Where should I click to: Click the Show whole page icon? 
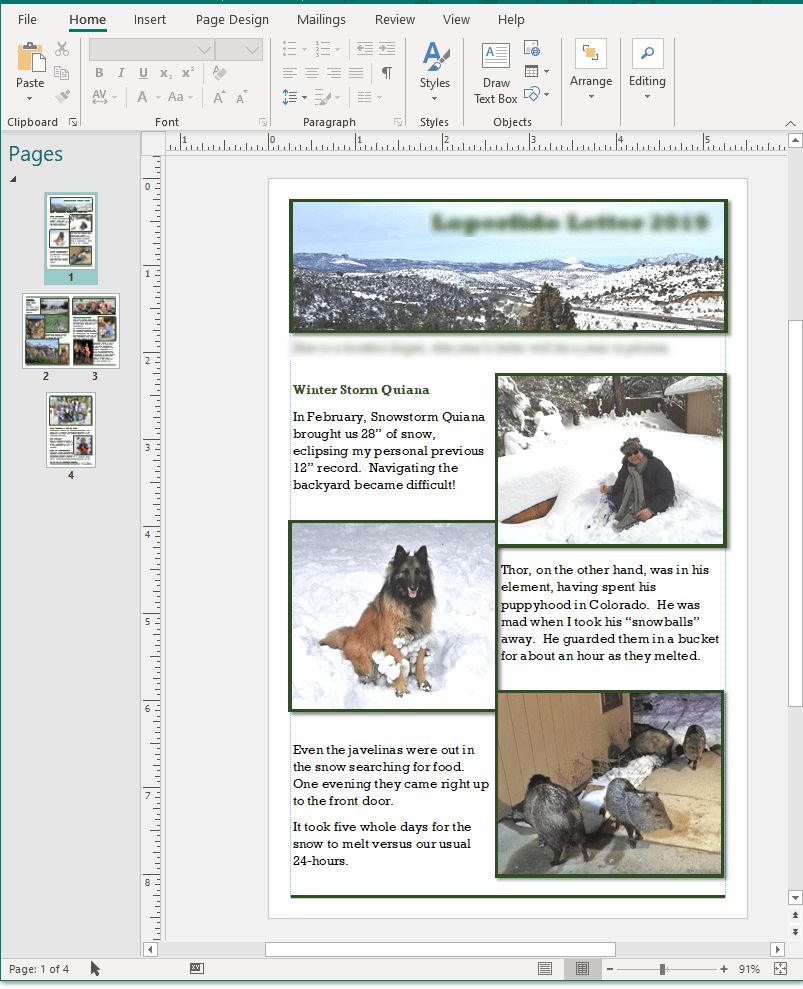point(781,969)
